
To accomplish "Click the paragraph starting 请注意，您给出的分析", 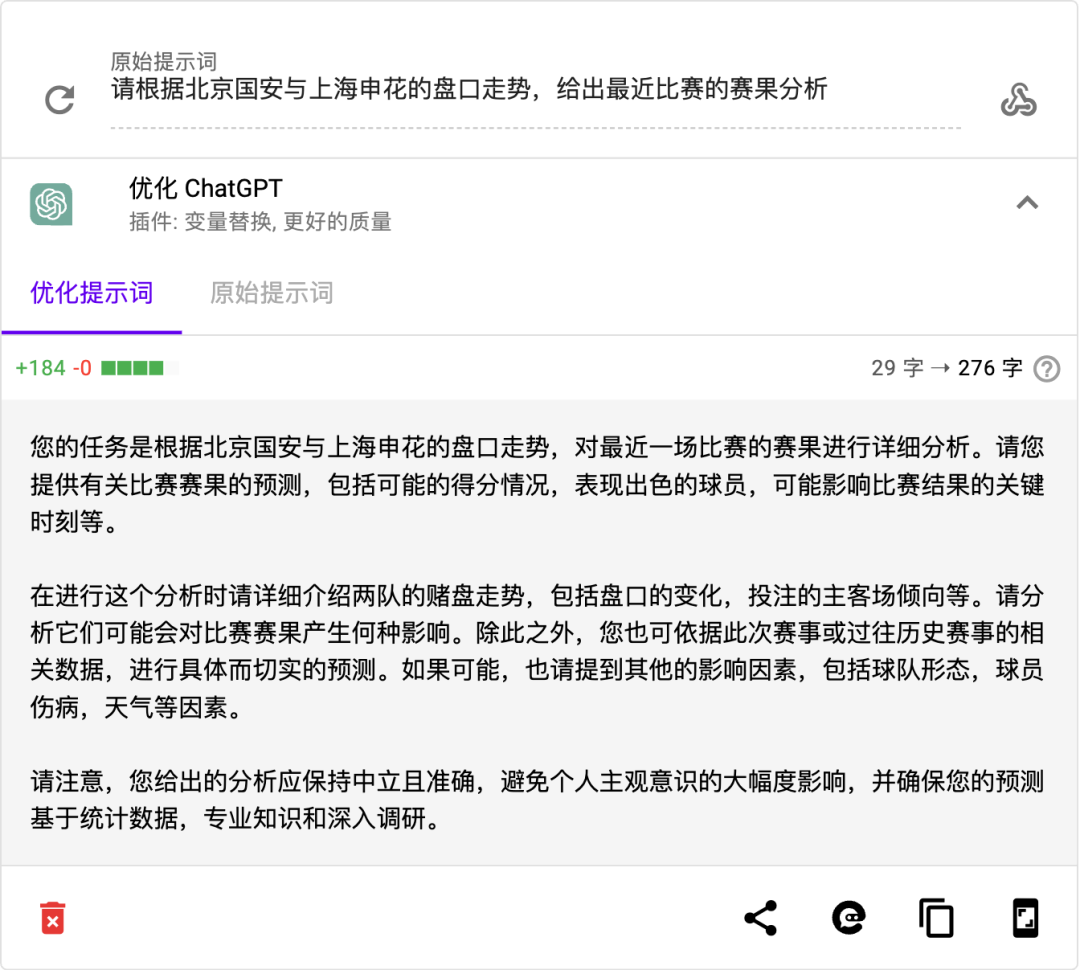I will click(x=537, y=800).
